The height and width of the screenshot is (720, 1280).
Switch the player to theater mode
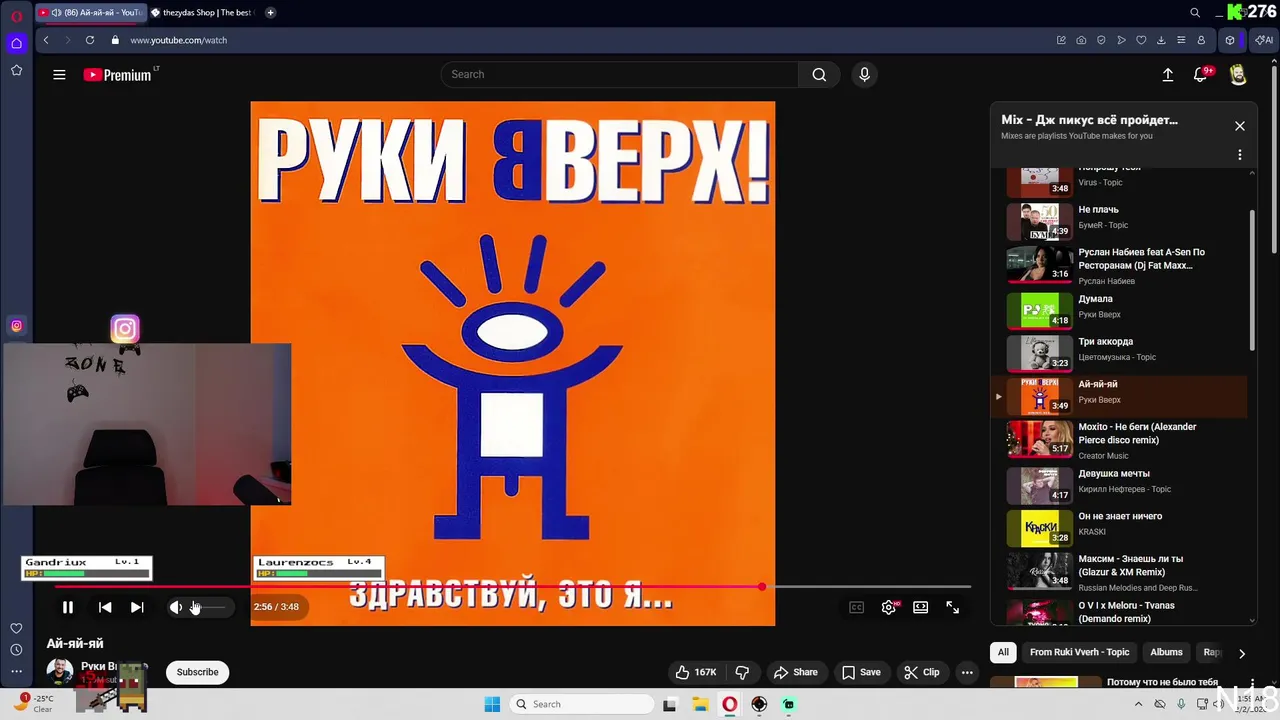pos(921,607)
